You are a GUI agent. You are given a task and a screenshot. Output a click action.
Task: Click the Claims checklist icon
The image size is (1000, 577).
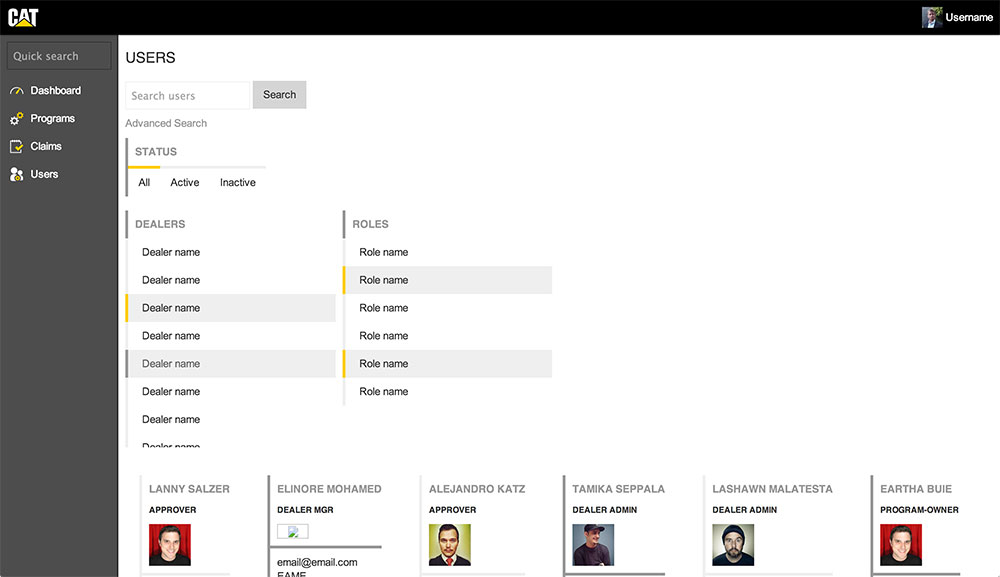tap(17, 147)
